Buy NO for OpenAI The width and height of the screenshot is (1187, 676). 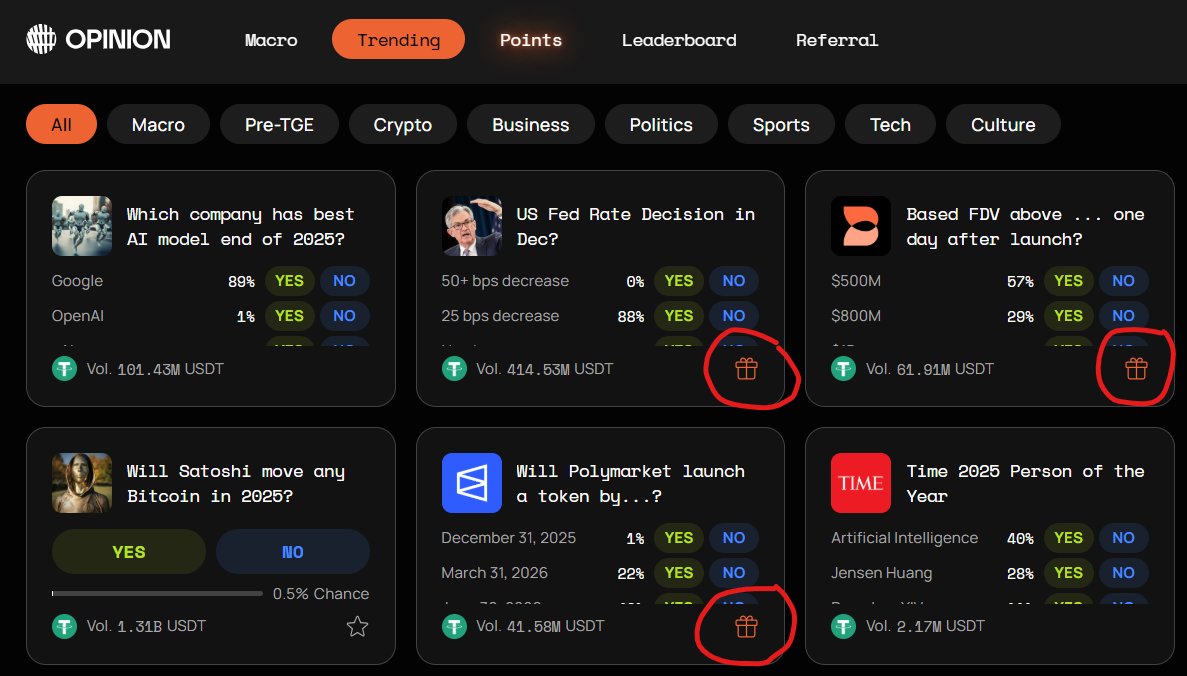pos(344,316)
